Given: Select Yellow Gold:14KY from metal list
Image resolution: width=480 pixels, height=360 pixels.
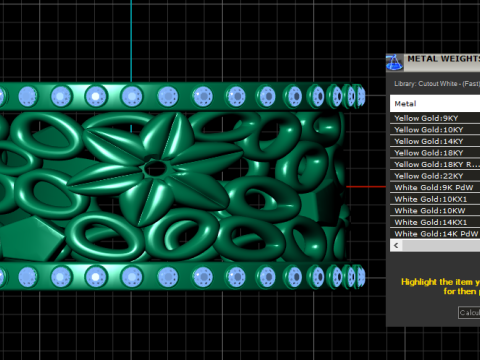Looking at the screenshot, I should (x=435, y=141).
